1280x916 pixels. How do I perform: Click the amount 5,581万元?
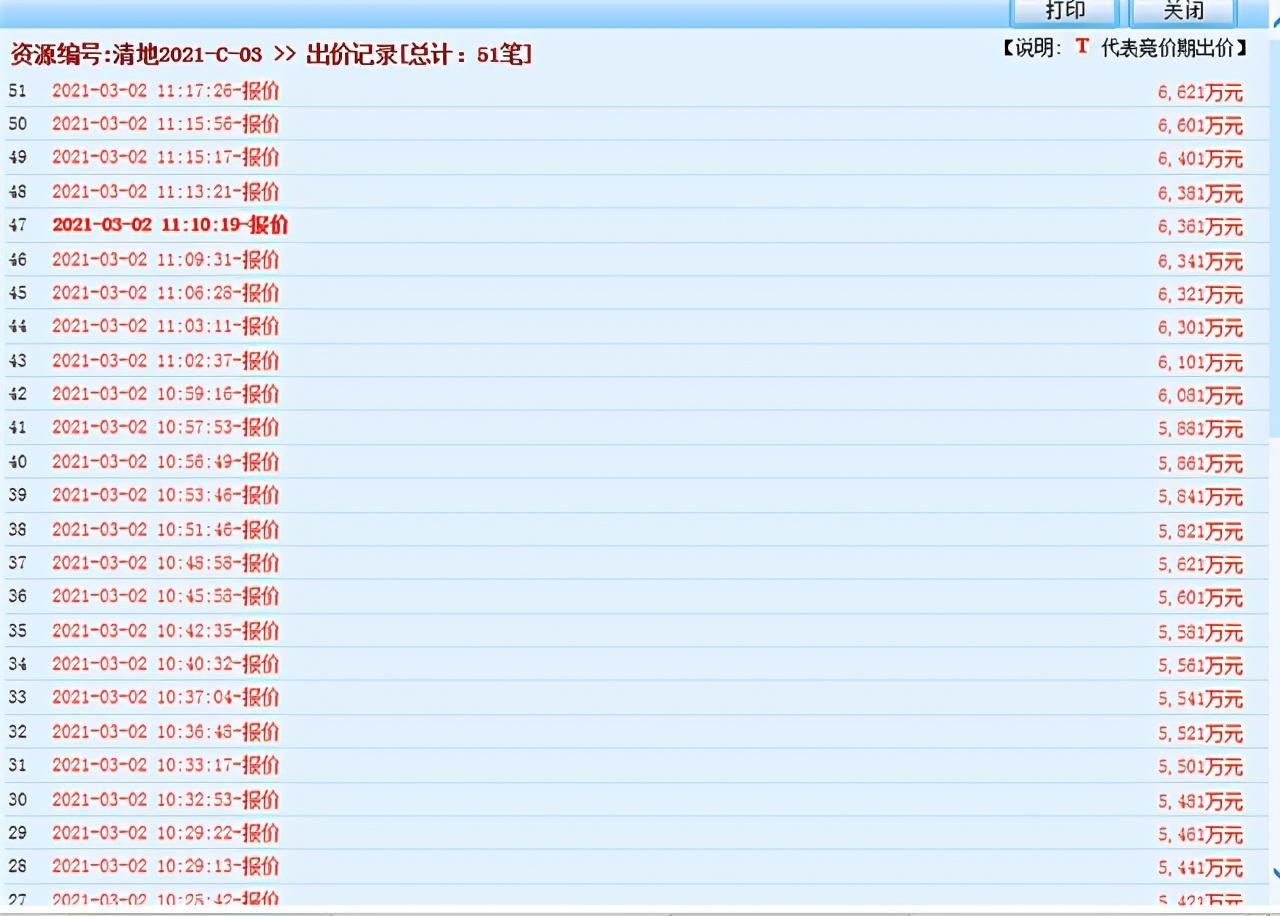(1200, 633)
